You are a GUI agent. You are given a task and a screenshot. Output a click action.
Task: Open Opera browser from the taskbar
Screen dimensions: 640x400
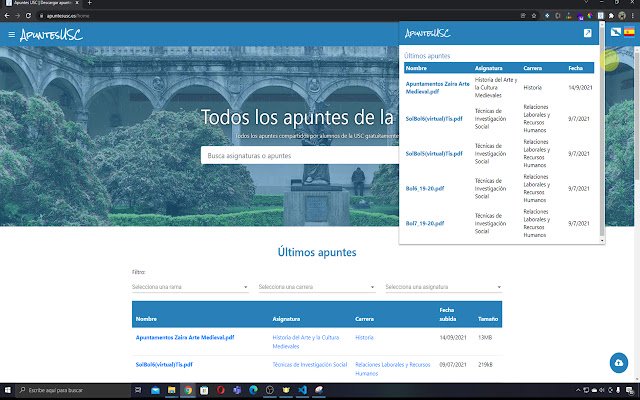tap(220, 390)
